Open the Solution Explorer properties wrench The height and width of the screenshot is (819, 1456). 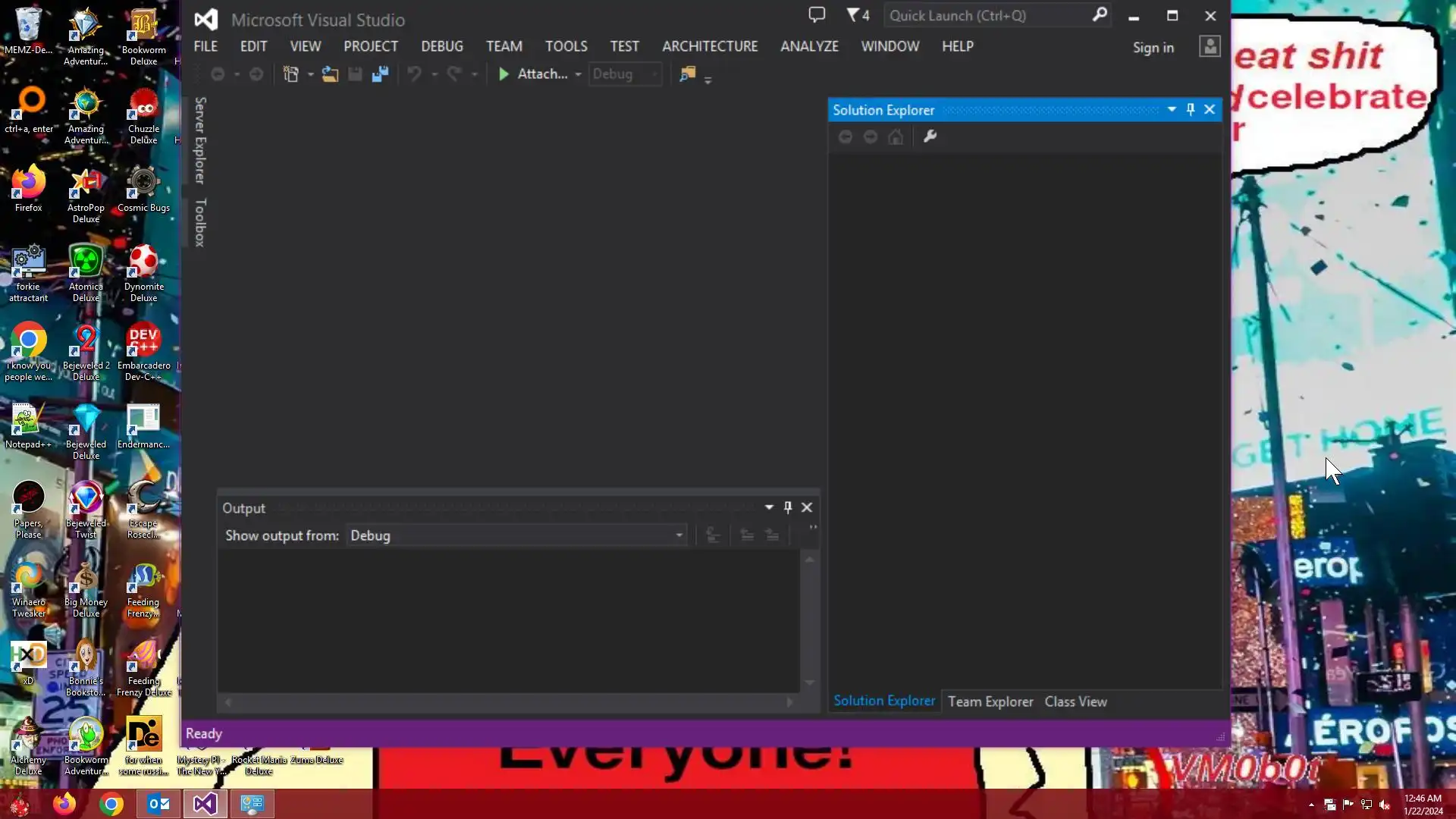click(930, 136)
